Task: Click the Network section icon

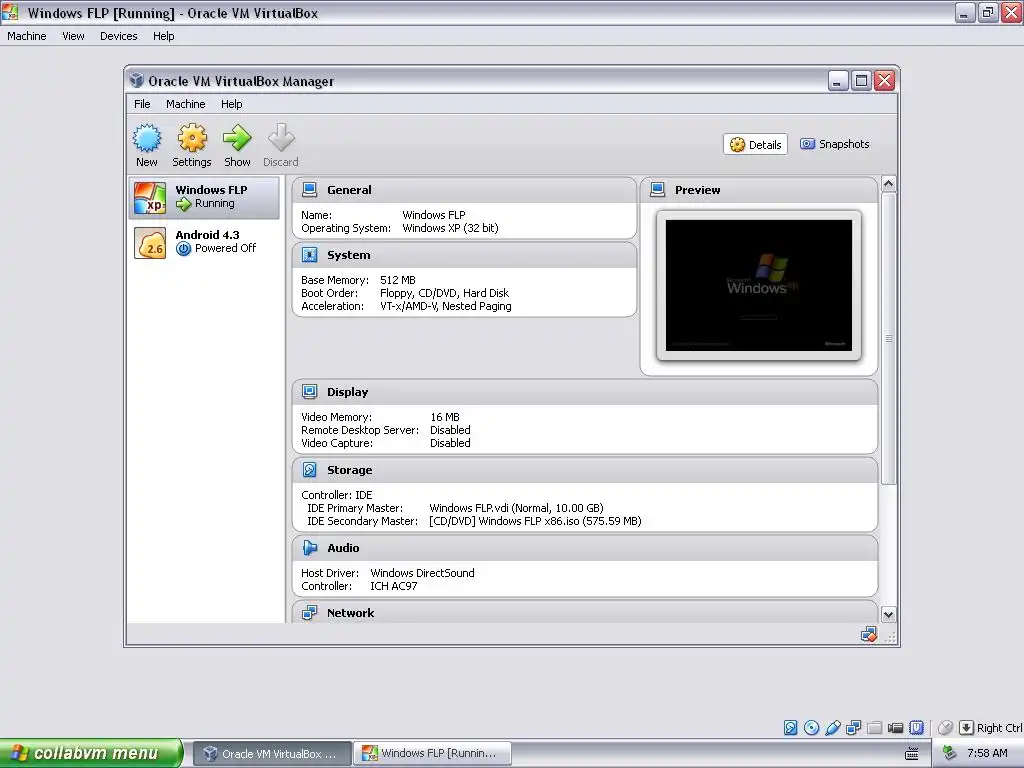Action: (310, 613)
